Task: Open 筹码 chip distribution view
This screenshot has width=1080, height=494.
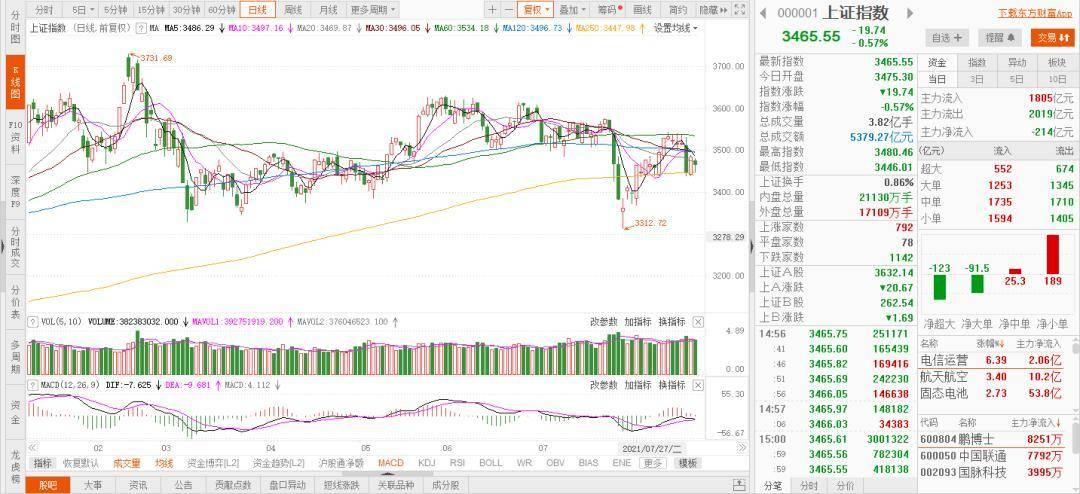Action: 609,10
